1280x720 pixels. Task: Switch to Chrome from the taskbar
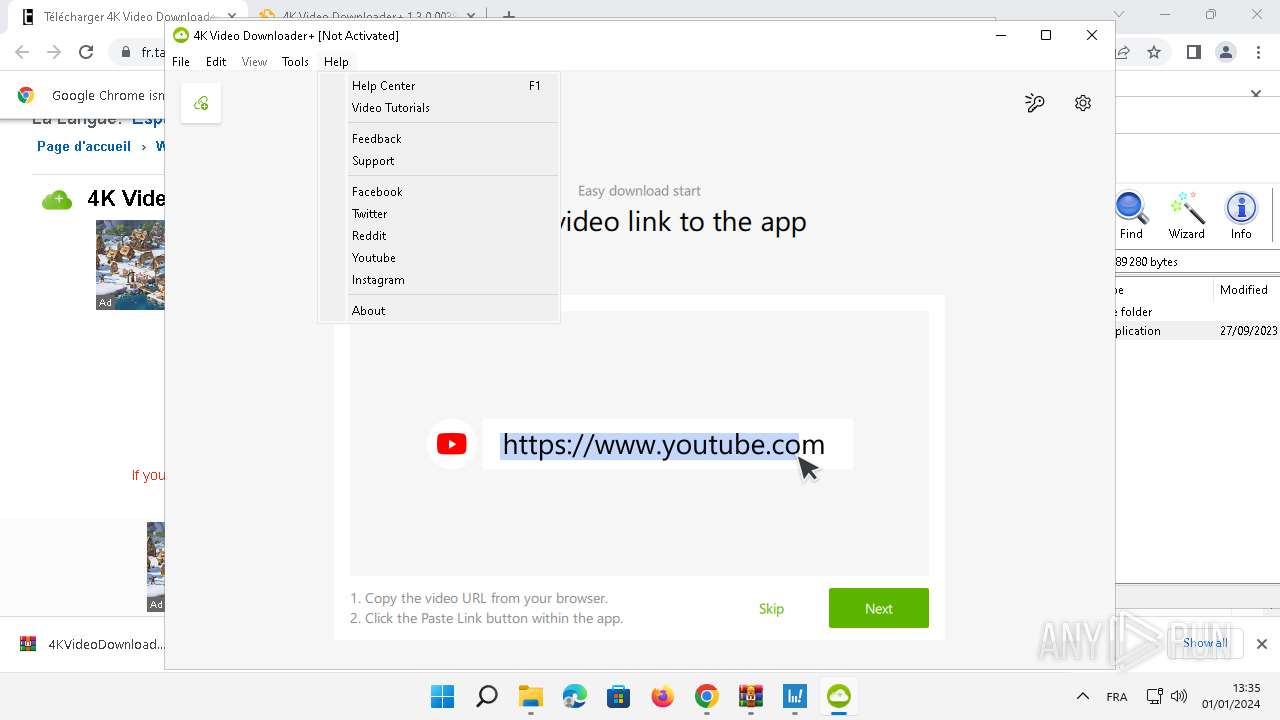coord(706,696)
